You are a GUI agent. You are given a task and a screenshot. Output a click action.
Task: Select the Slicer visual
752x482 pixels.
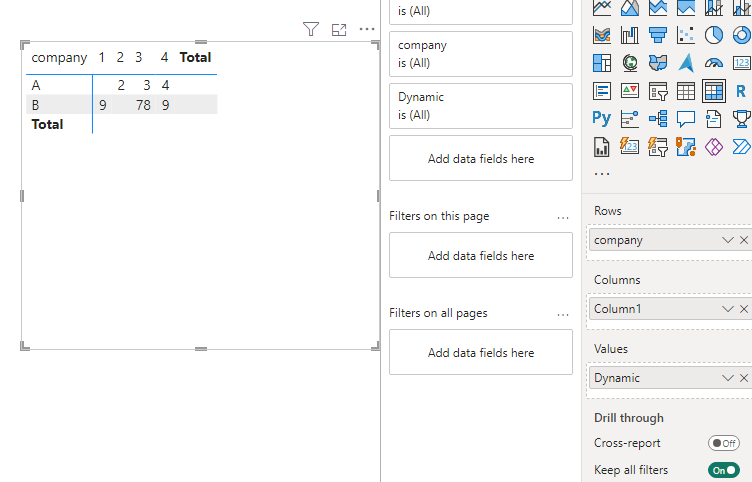pos(658,91)
